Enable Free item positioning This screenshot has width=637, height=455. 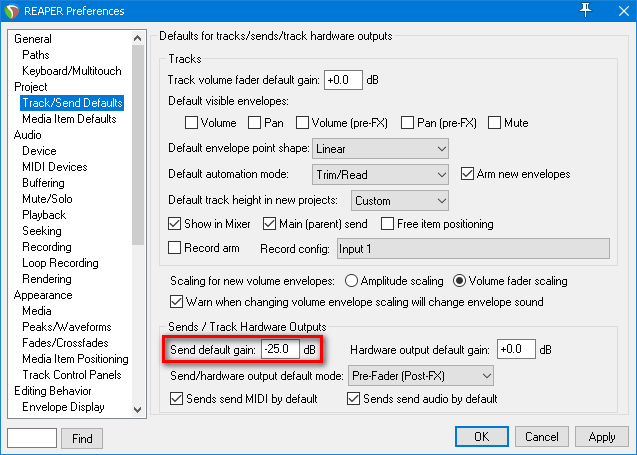click(388, 224)
